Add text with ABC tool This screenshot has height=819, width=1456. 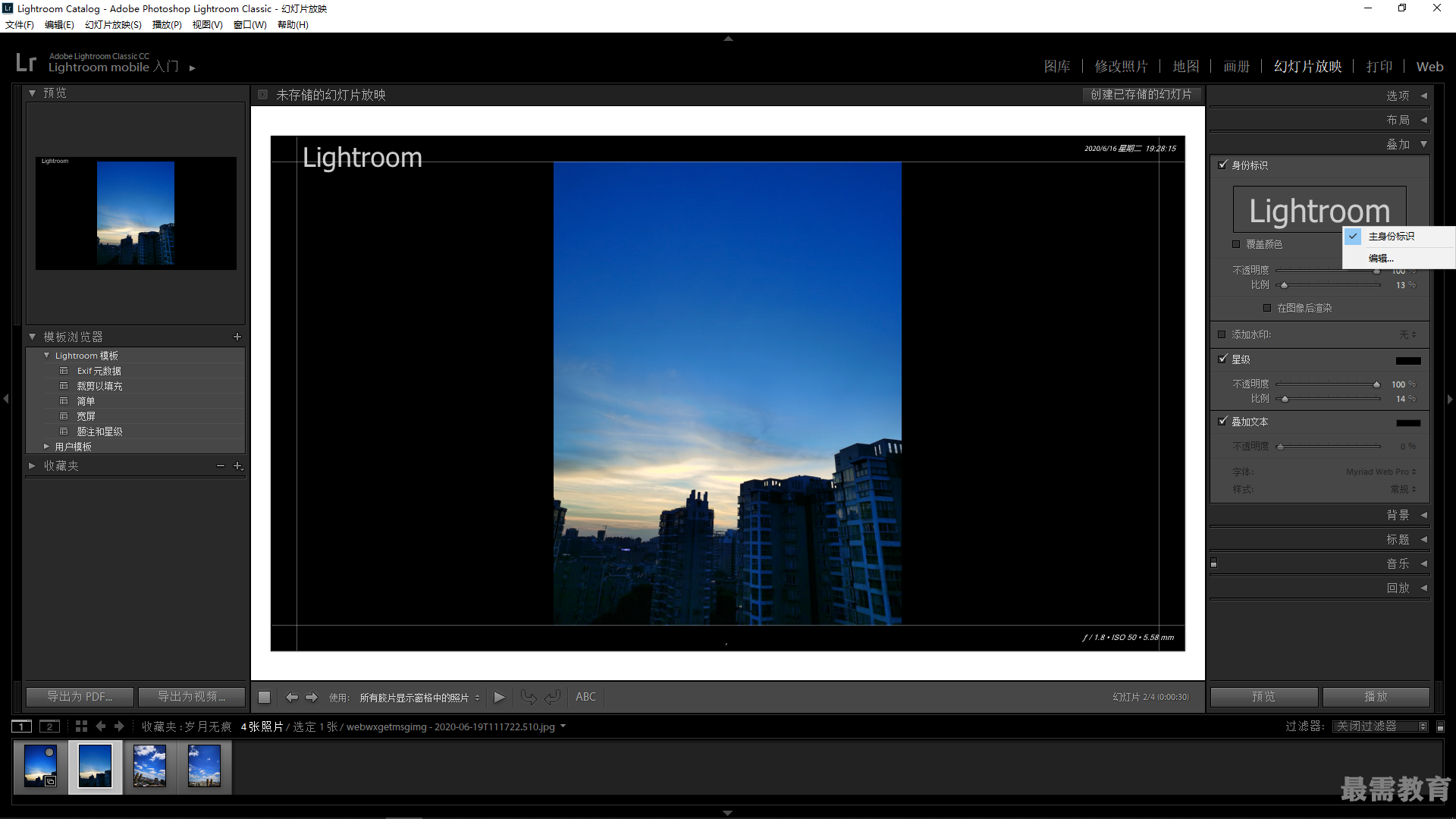(x=585, y=697)
